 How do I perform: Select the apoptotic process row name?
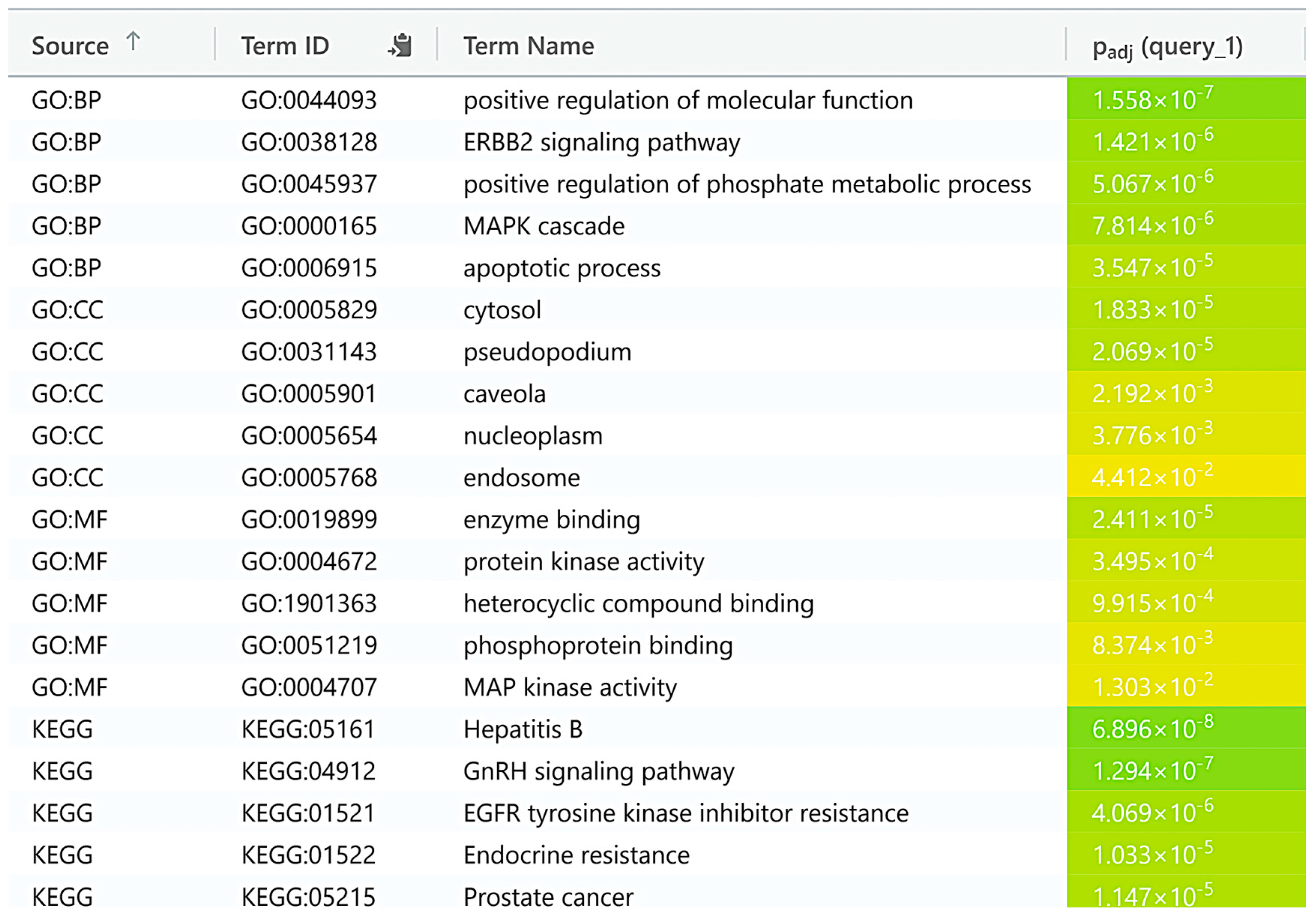[562, 268]
